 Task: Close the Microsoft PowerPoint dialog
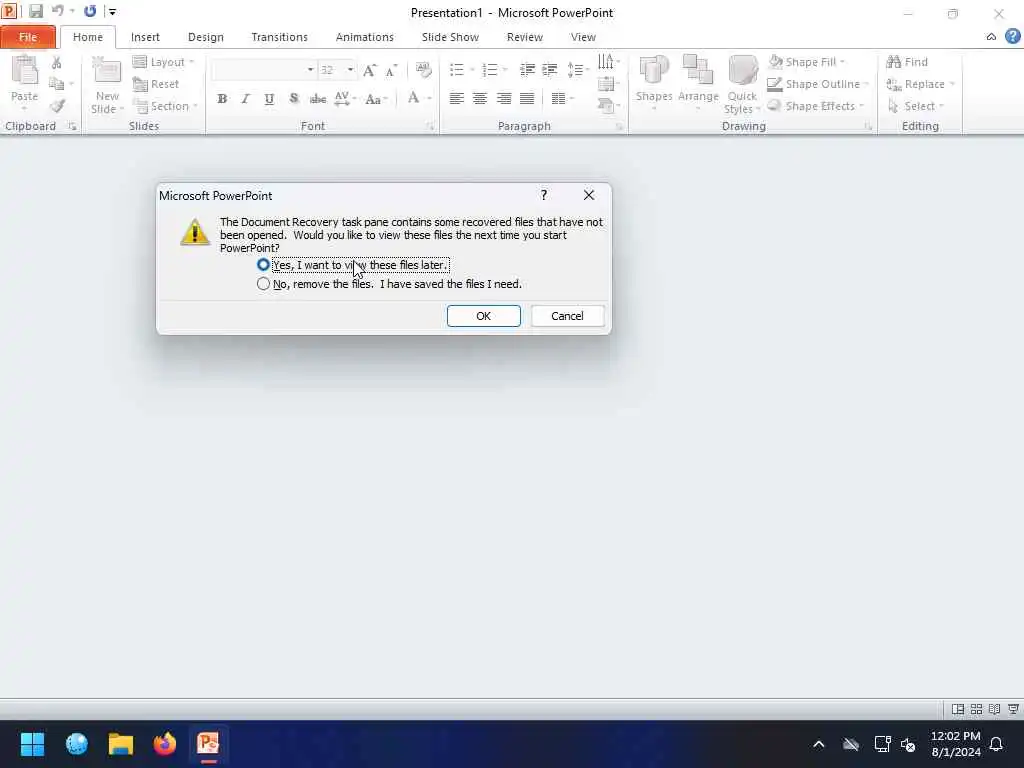588,195
